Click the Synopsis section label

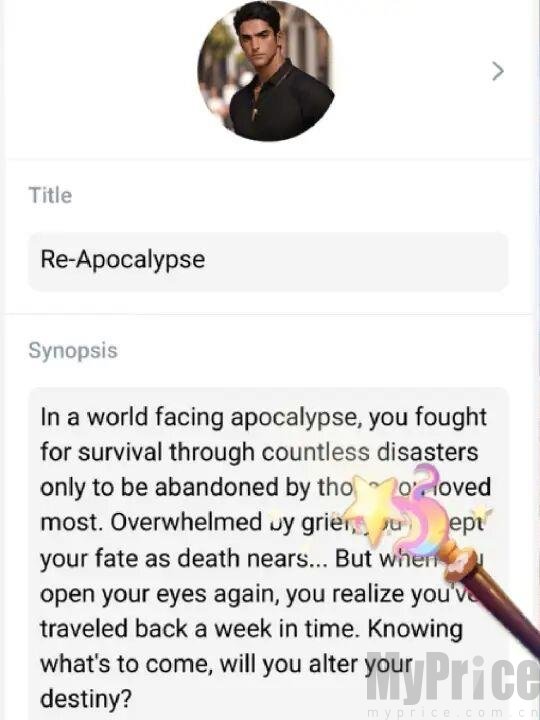tap(73, 350)
